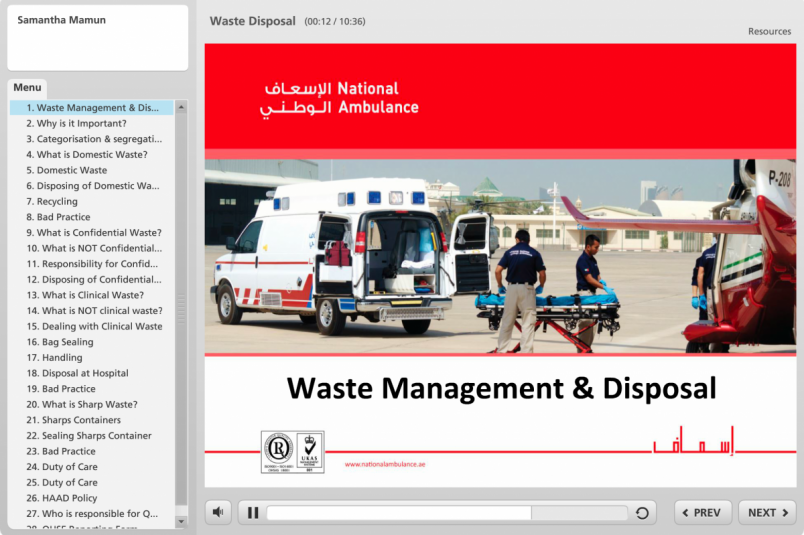Select '8. Bad Practice' in the menu

tap(58, 217)
